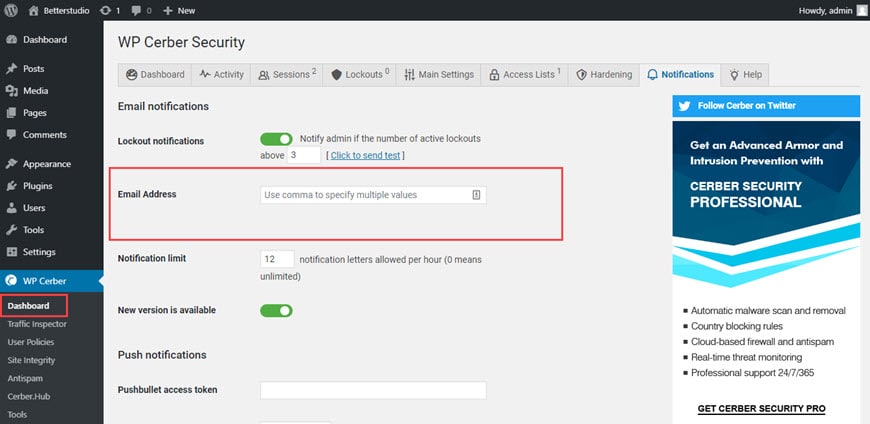The height and width of the screenshot is (424, 870).
Task: Click Follow Cerber on Twitter banner
Action: click(766, 105)
